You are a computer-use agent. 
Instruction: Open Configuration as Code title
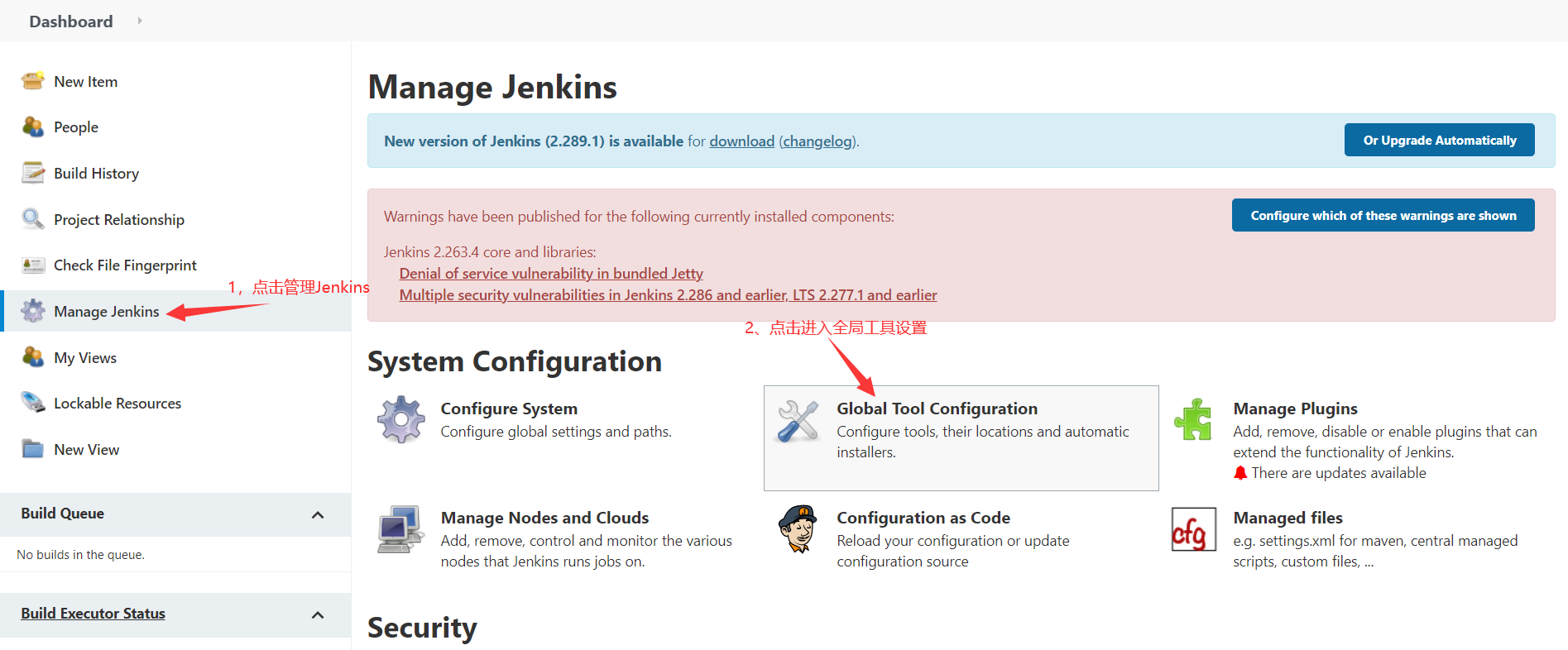click(923, 518)
